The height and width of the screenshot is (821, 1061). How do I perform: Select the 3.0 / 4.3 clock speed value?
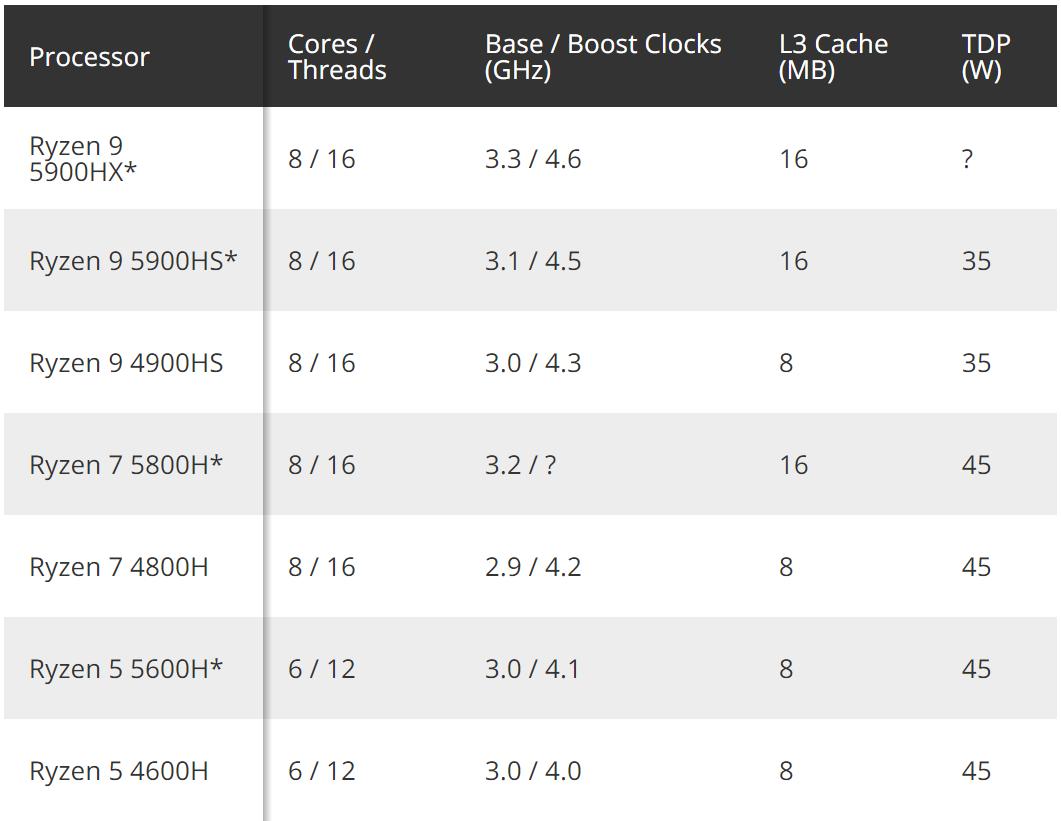(x=533, y=363)
